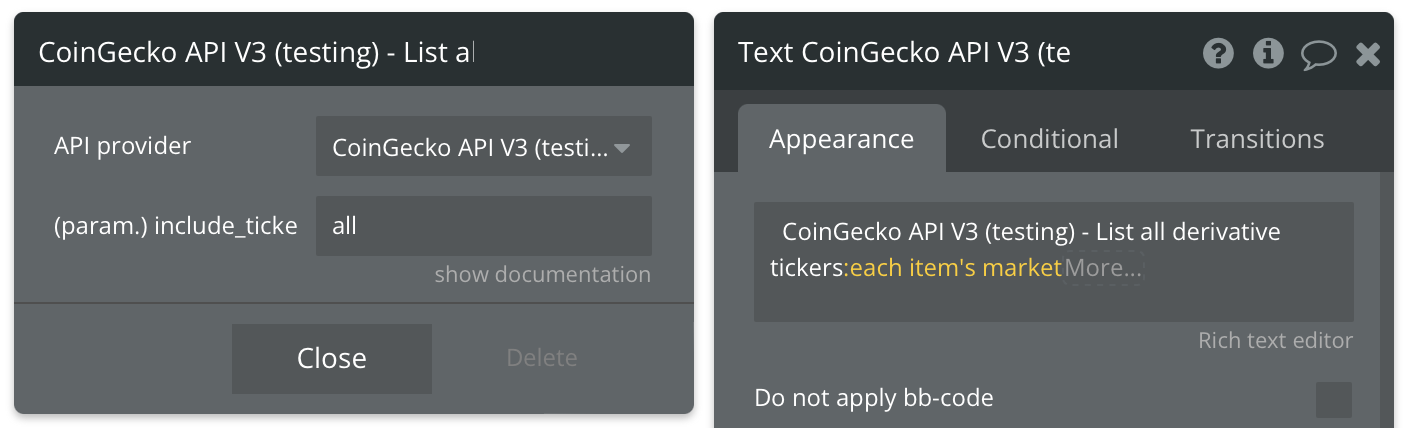
Task: Enable the Do not apply bb-code checkbox
Action: point(1334,399)
